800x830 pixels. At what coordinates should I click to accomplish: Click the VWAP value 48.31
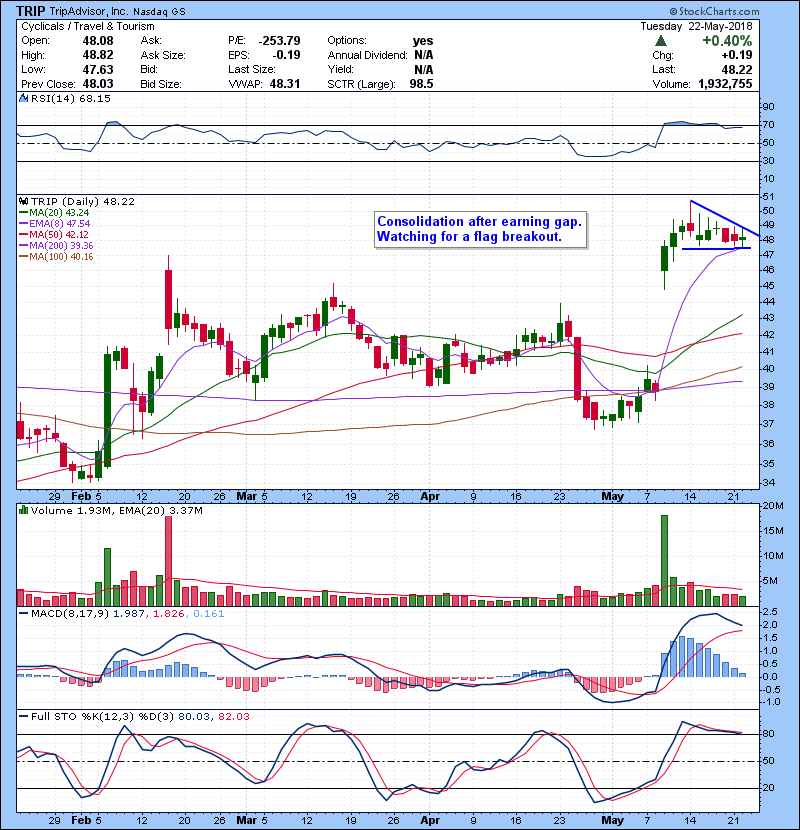285,84
